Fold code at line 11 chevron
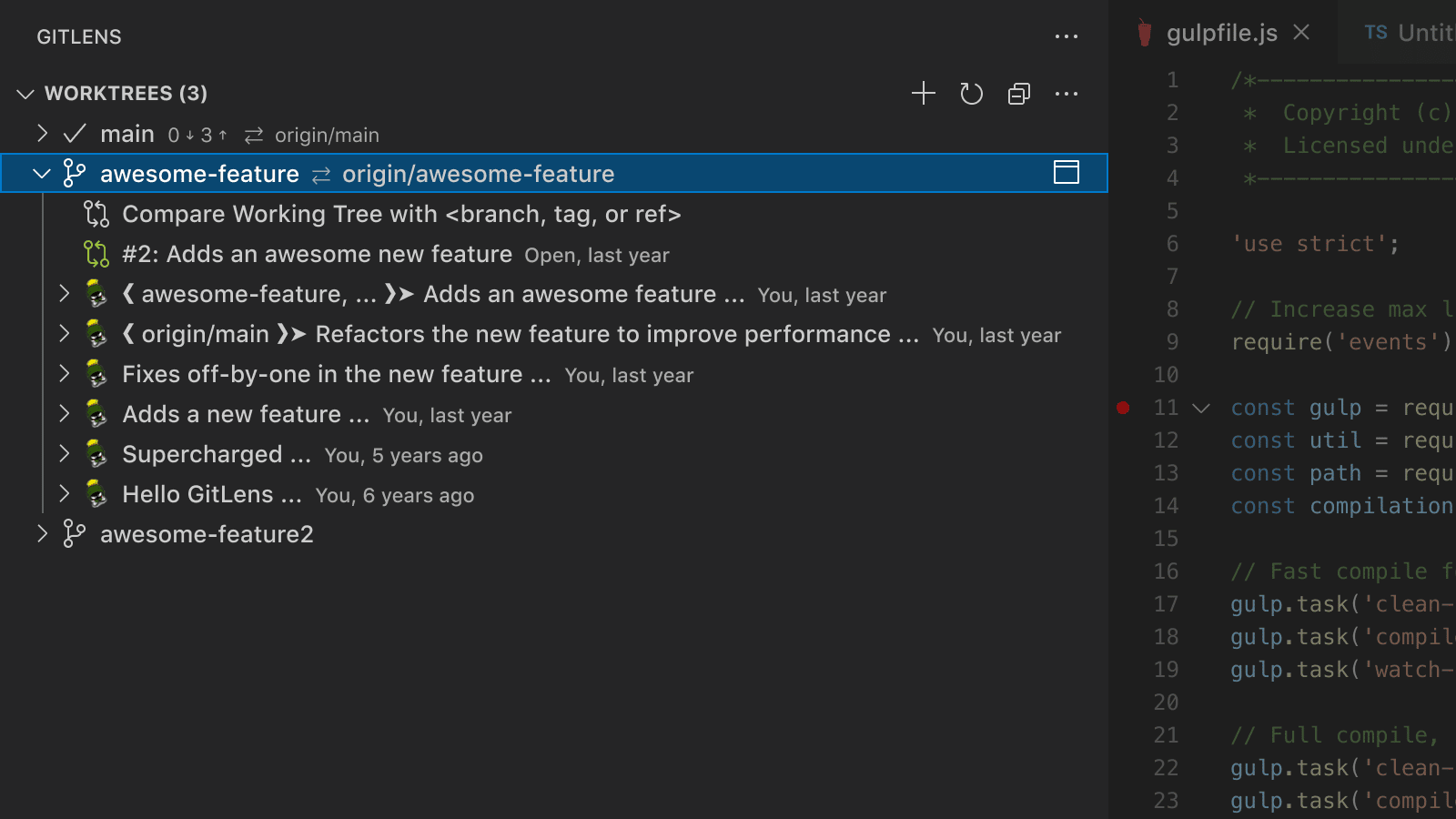Image resolution: width=1456 pixels, height=819 pixels. [x=1201, y=408]
